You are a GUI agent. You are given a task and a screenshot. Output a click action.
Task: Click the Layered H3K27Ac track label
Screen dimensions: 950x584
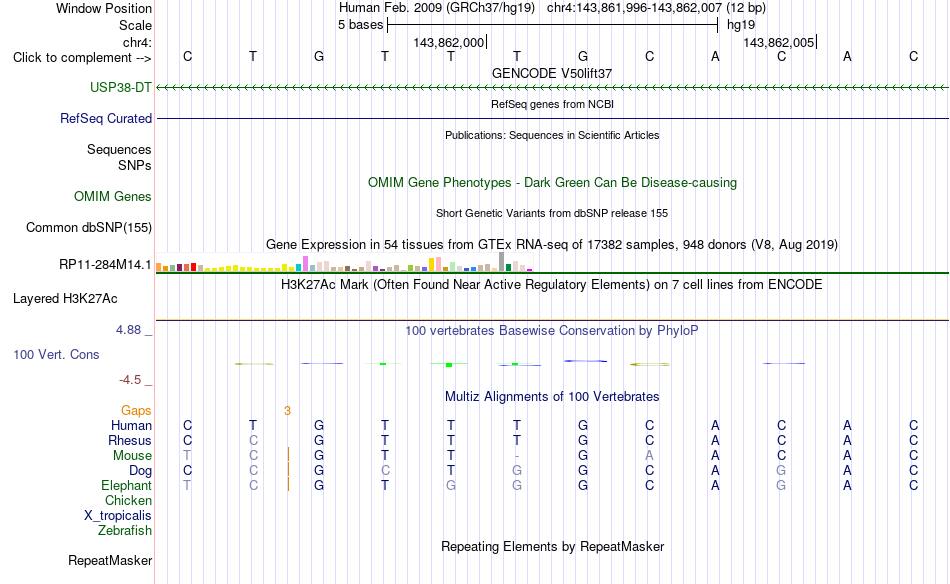click(x=65, y=299)
